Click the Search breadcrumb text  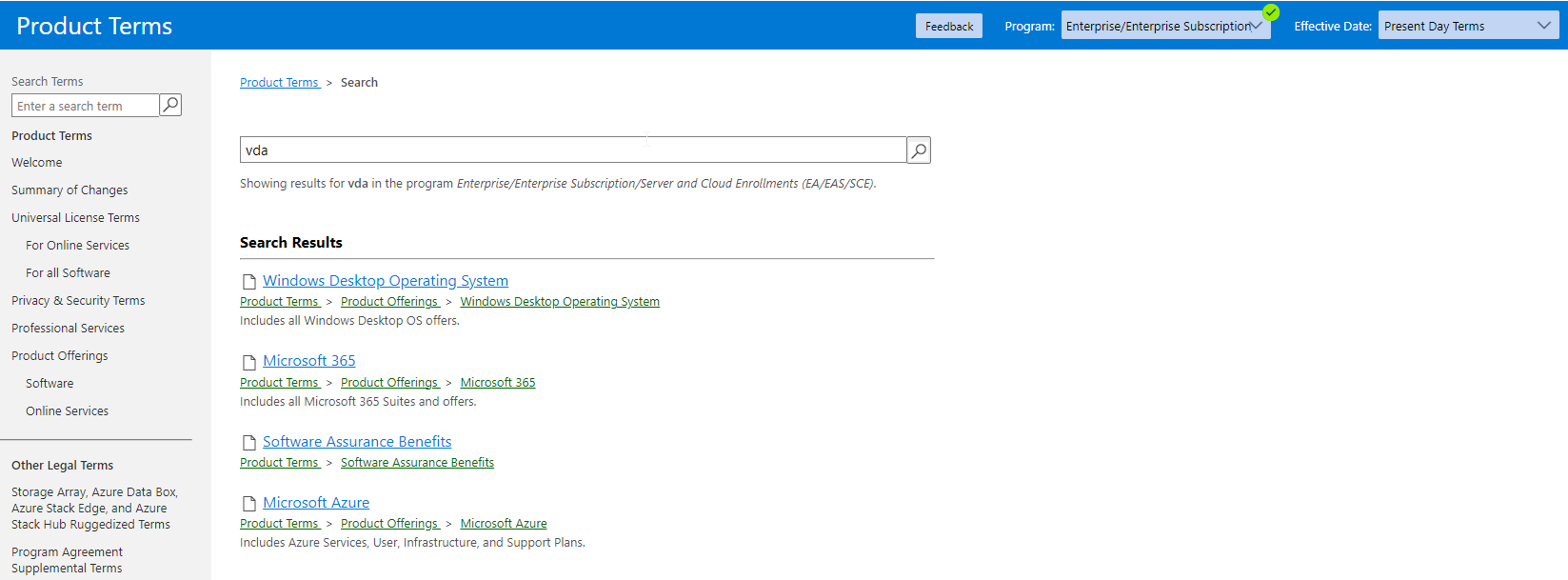[x=359, y=83]
